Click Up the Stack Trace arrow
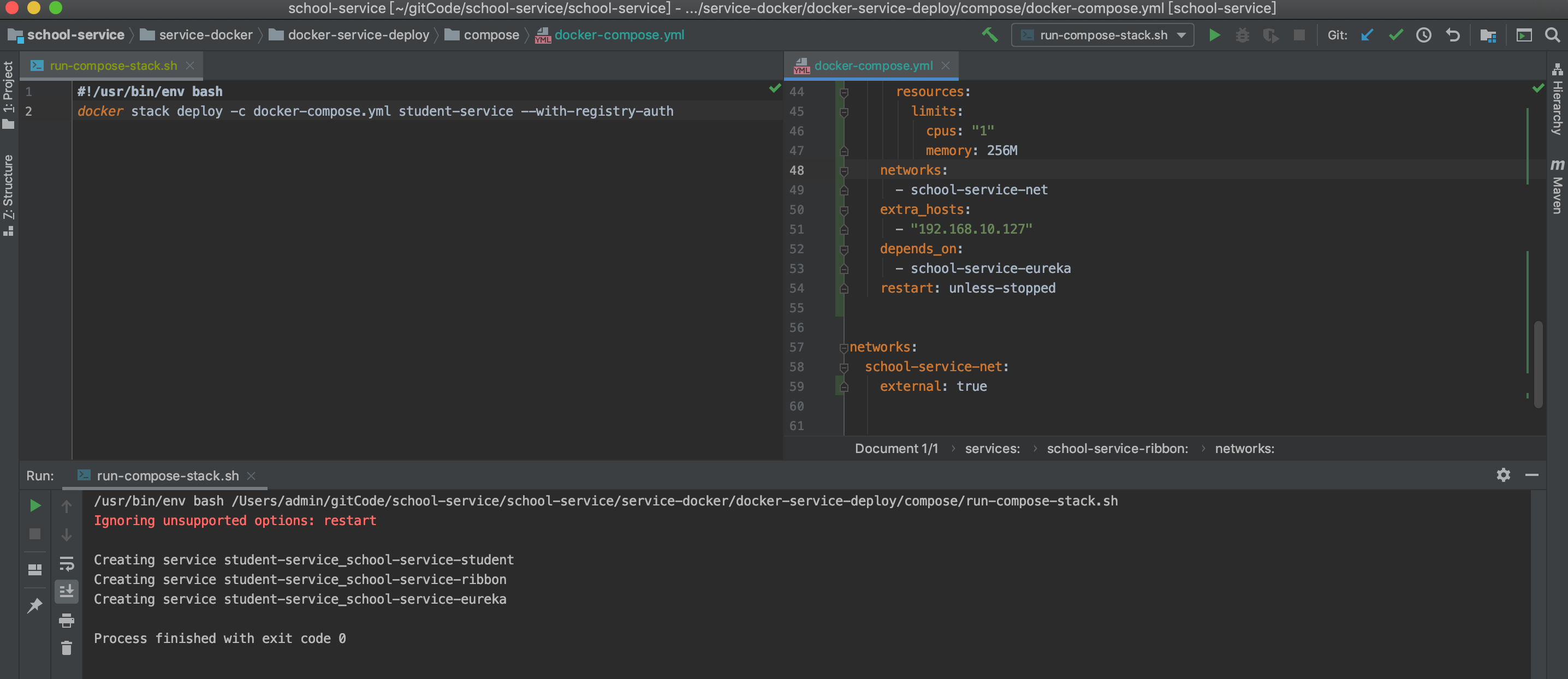 coord(67,505)
